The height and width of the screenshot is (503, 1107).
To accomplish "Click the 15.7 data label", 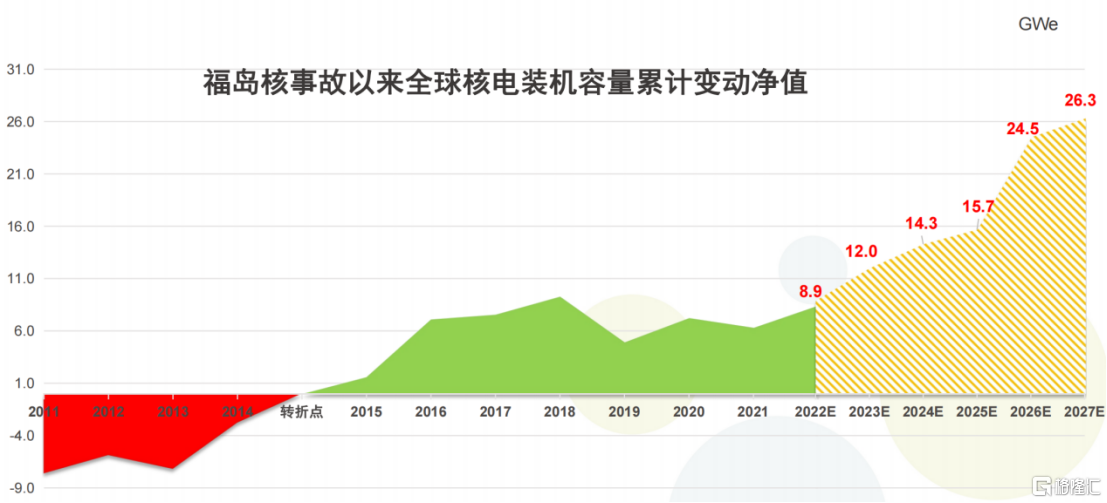I will 977,207.
